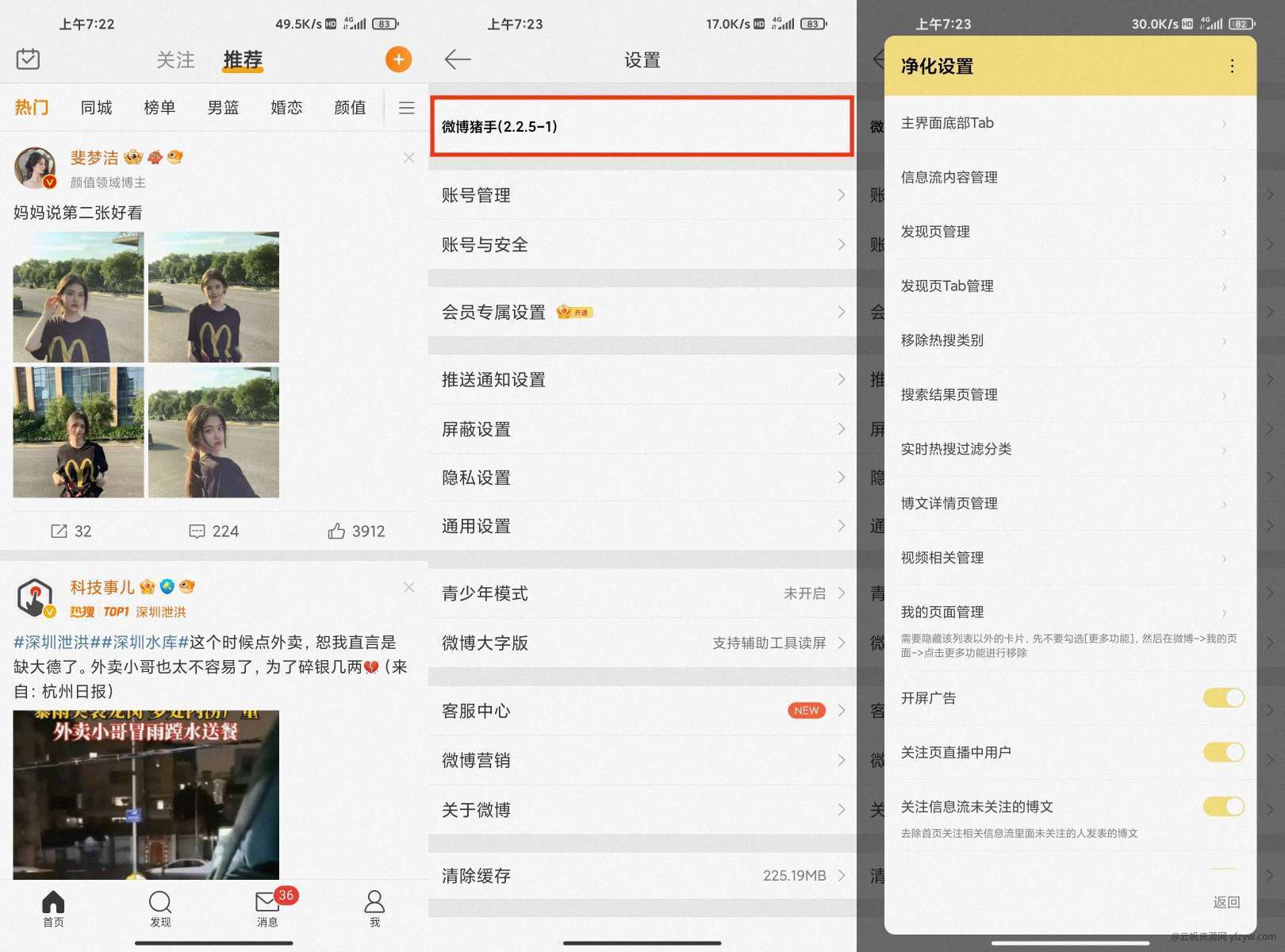The width and height of the screenshot is (1285, 952).
Task: Like the post with 3912 likes
Action: [x=356, y=531]
